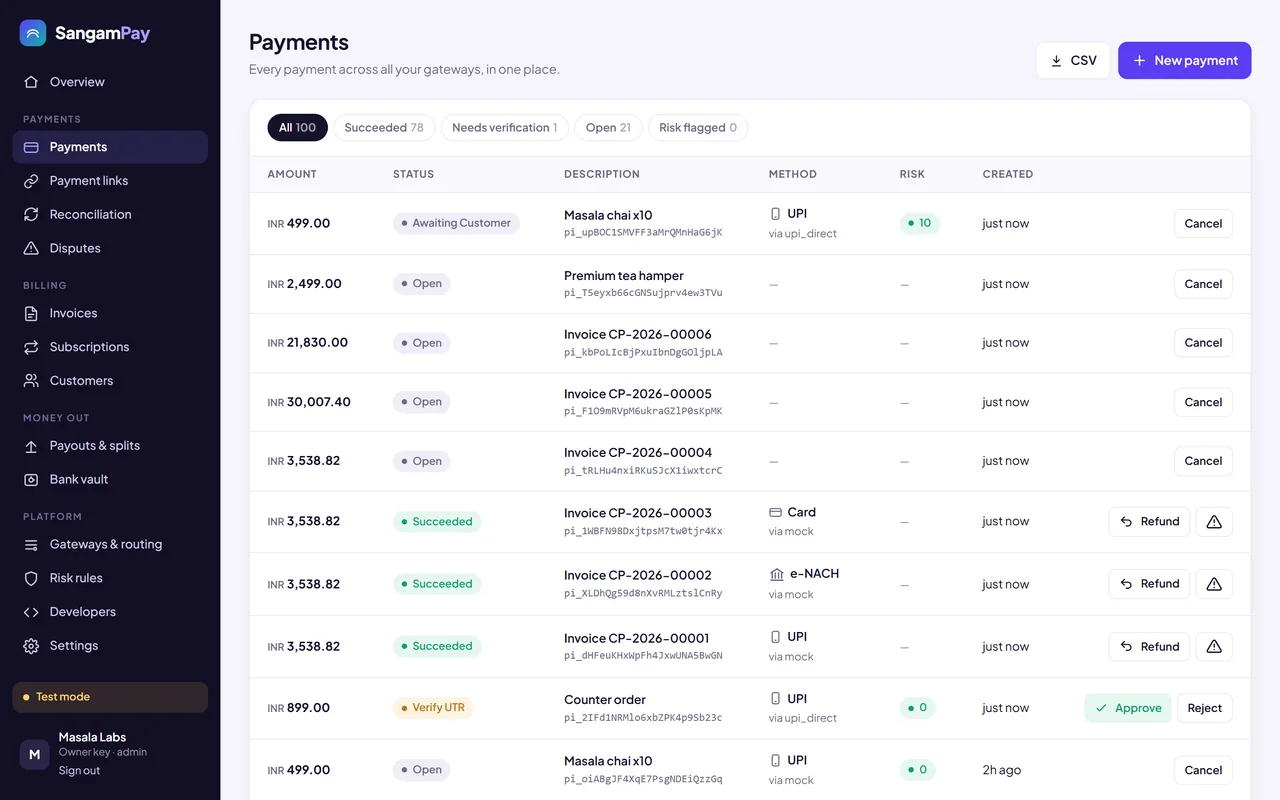Switch to the Succeeded 78 tab
1280x800 pixels.
coord(384,128)
